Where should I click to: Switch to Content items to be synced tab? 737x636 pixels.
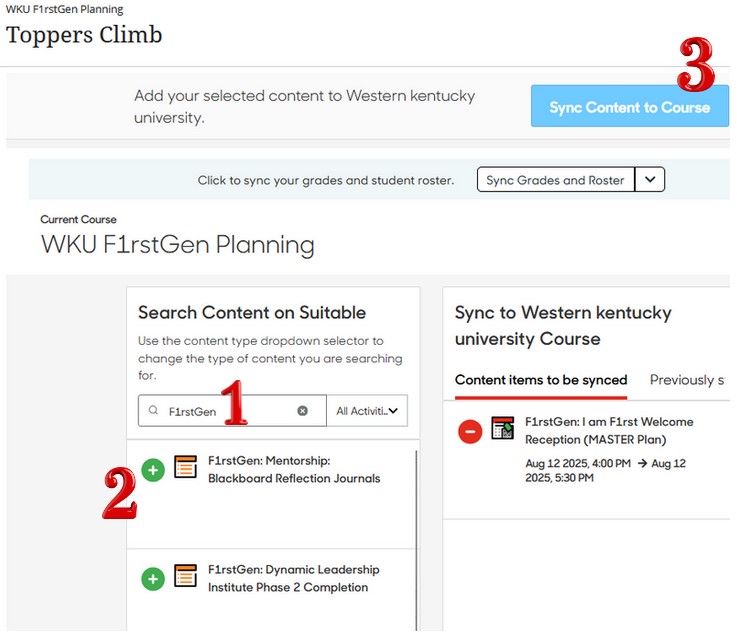coord(541,380)
